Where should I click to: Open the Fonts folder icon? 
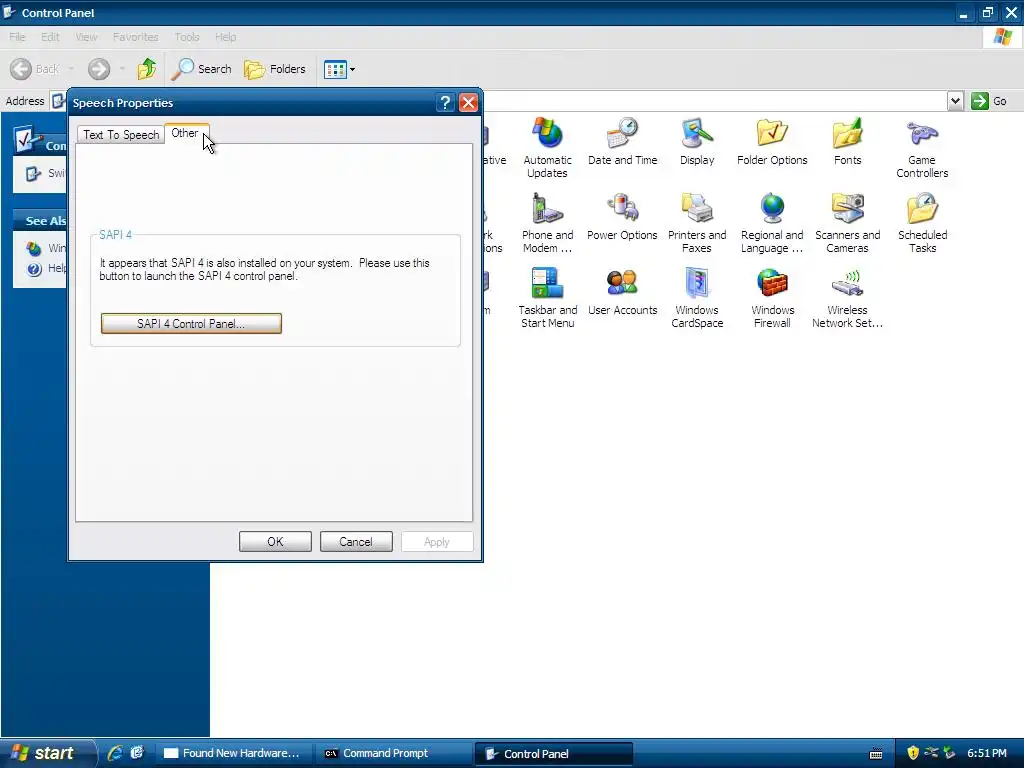pos(847,142)
